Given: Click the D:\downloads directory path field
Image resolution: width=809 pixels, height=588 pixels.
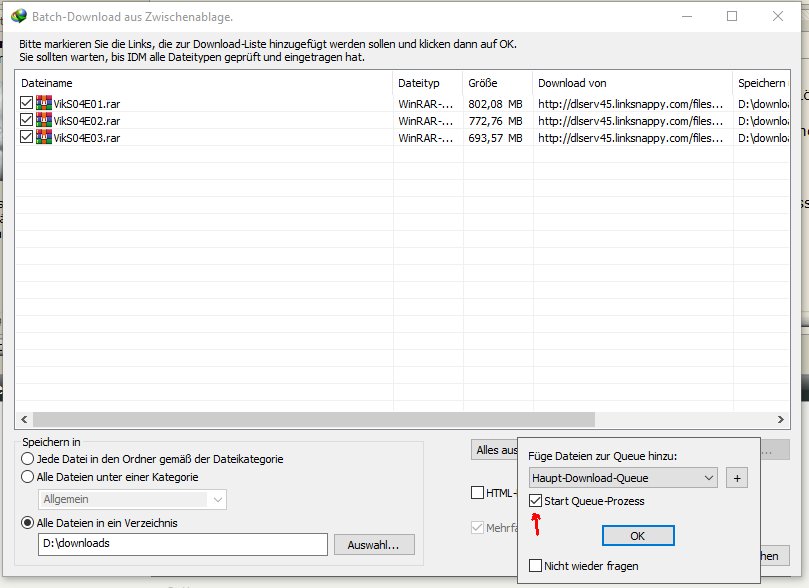Looking at the screenshot, I should pos(181,544).
